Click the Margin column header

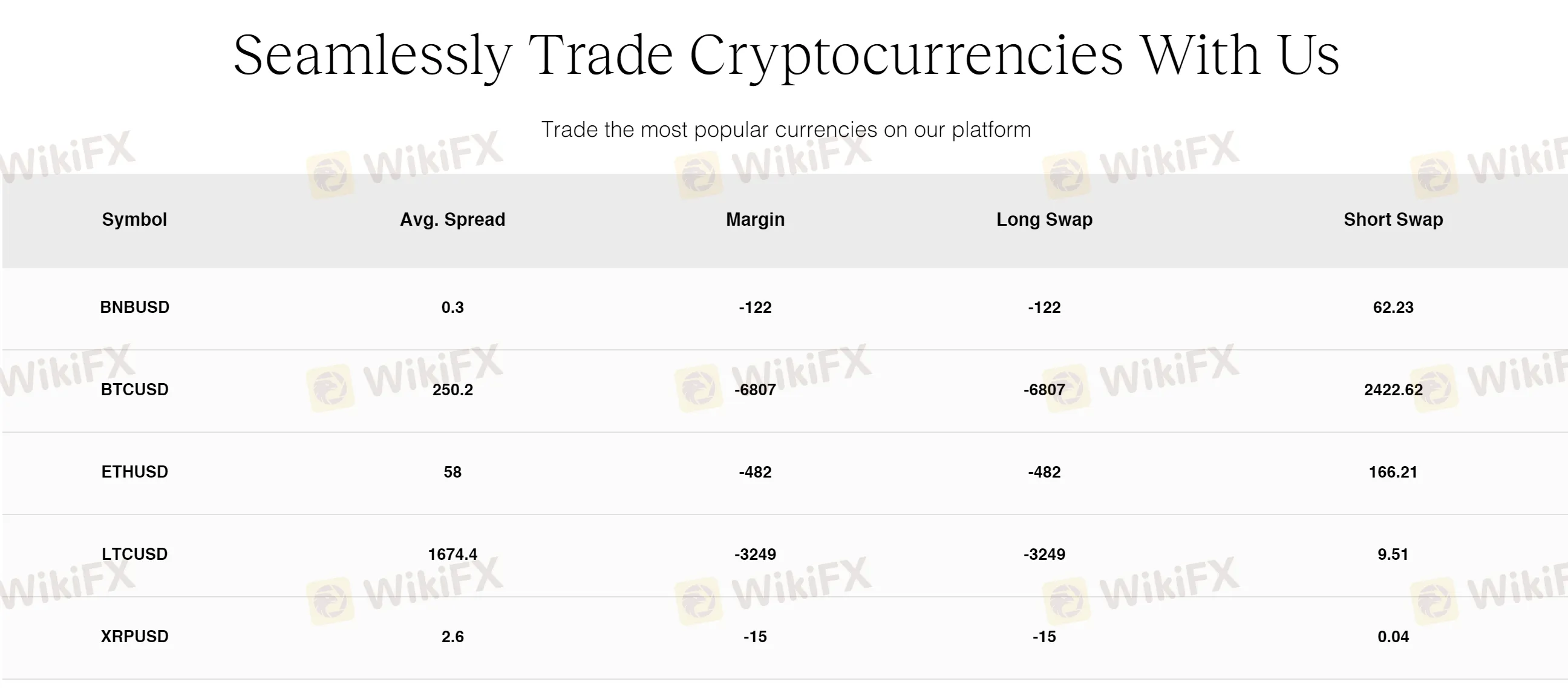coord(755,219)
